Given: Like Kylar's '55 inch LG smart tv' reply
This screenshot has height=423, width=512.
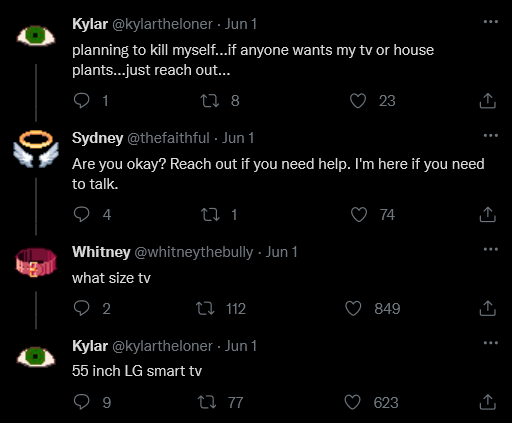Looking at the screenshot, I should [x=352, y=402].
